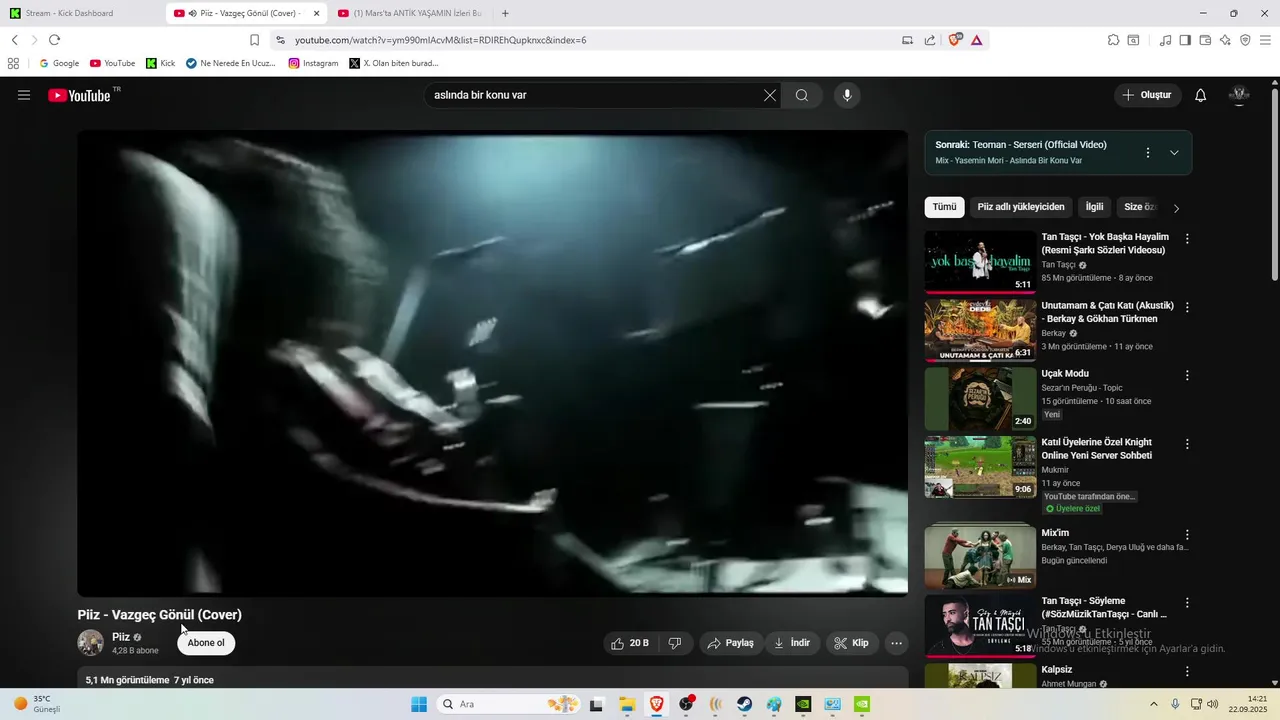Open Tan Taşçı Yok Başka Hayalim thumbnail
The width and height of the screenshot is (1280, 720).
pos(980,262)
